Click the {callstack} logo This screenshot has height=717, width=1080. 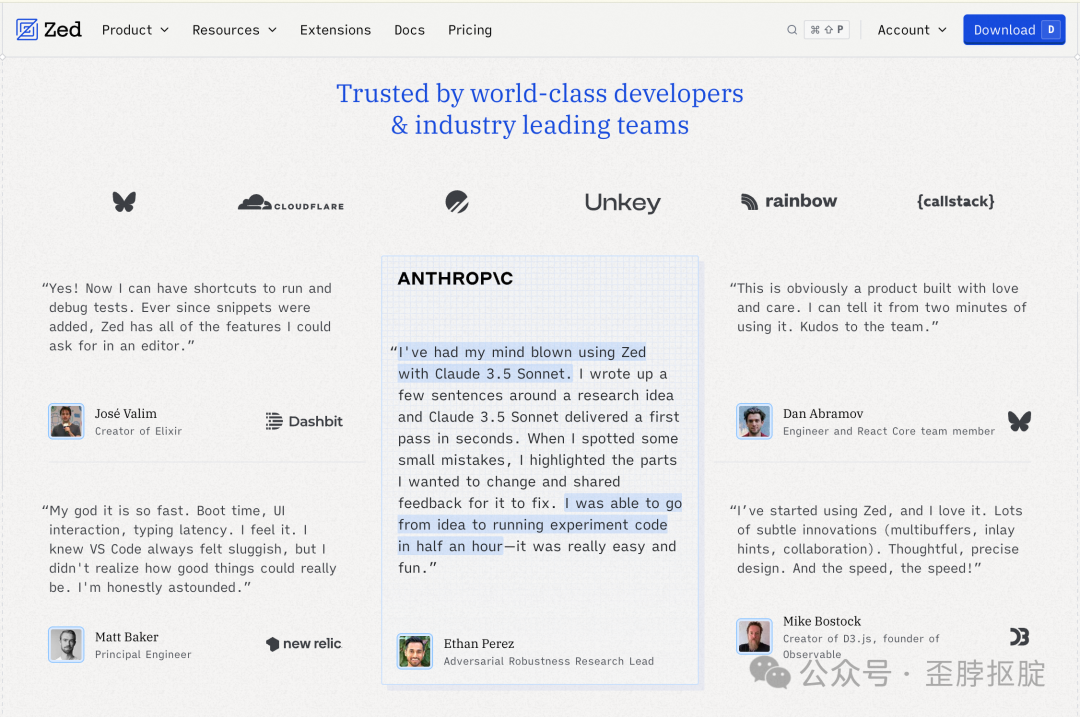955,201
